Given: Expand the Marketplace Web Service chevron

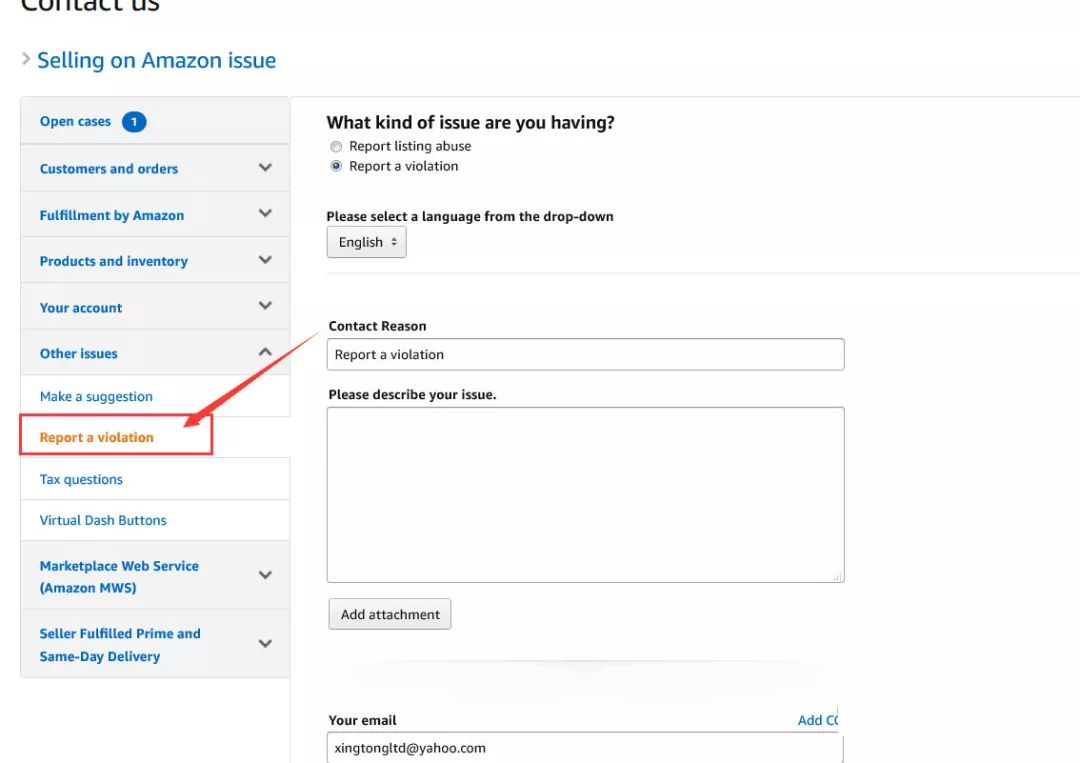Looking at the screenshot, I should tap(265, 575).
